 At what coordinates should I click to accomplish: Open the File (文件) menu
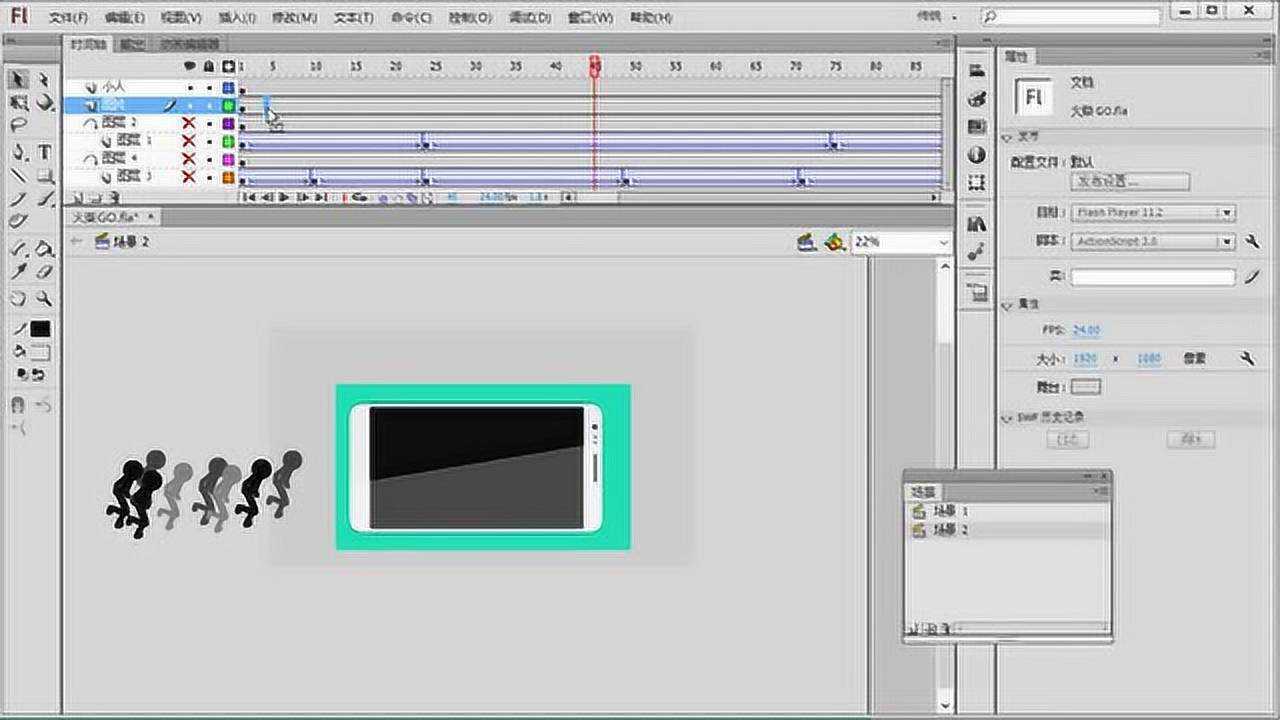click(68, 17)
